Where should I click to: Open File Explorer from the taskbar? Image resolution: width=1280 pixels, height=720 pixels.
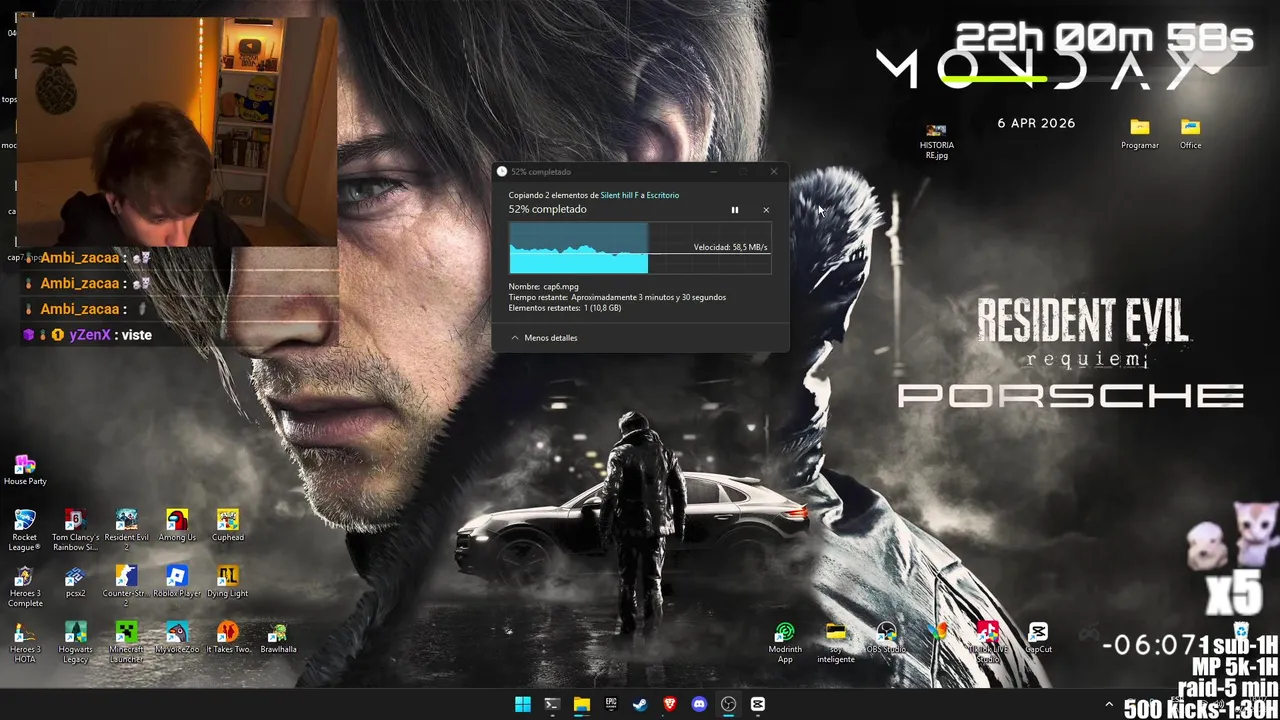coord(581,704)
